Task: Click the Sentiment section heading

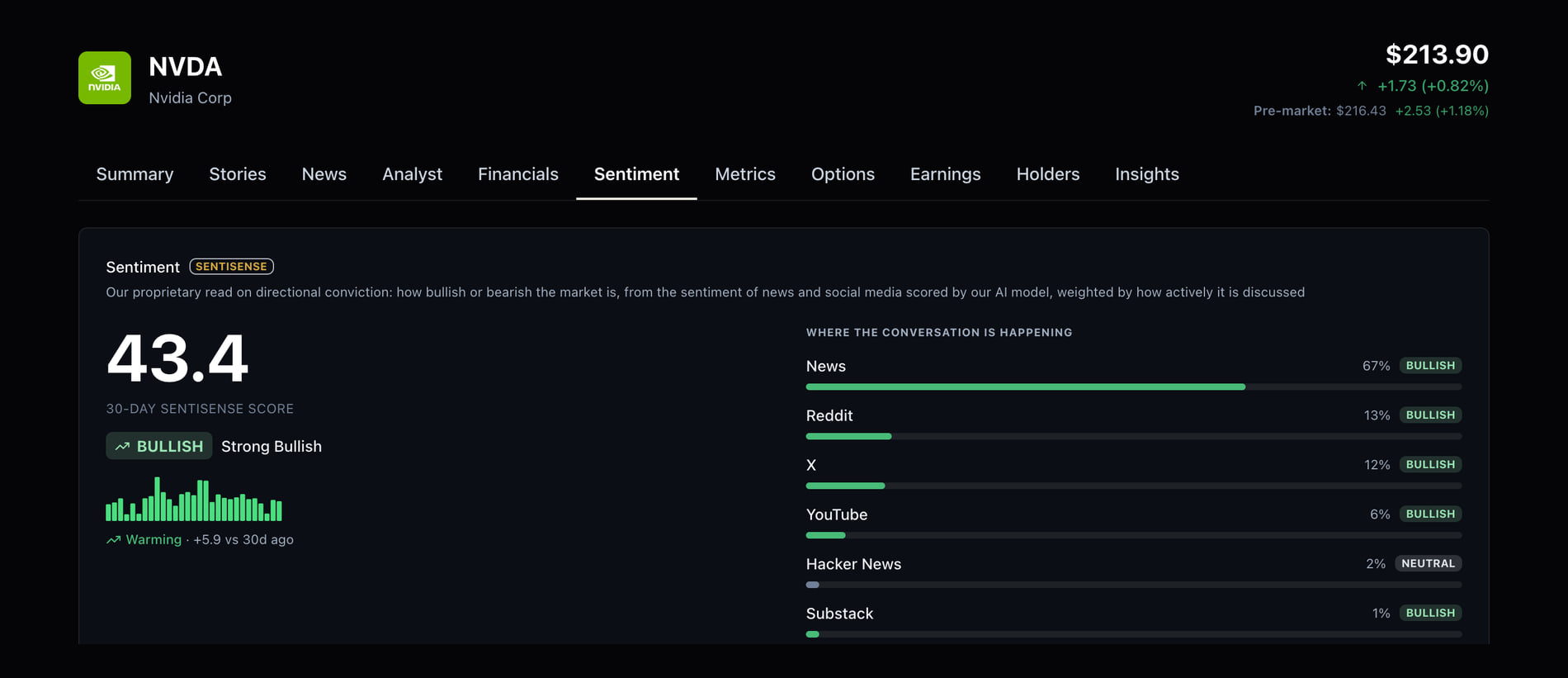Action: coord(143,268)
